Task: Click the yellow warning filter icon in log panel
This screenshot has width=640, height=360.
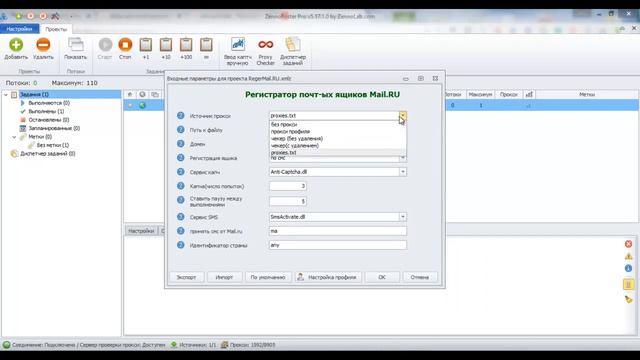Action: 629,256
